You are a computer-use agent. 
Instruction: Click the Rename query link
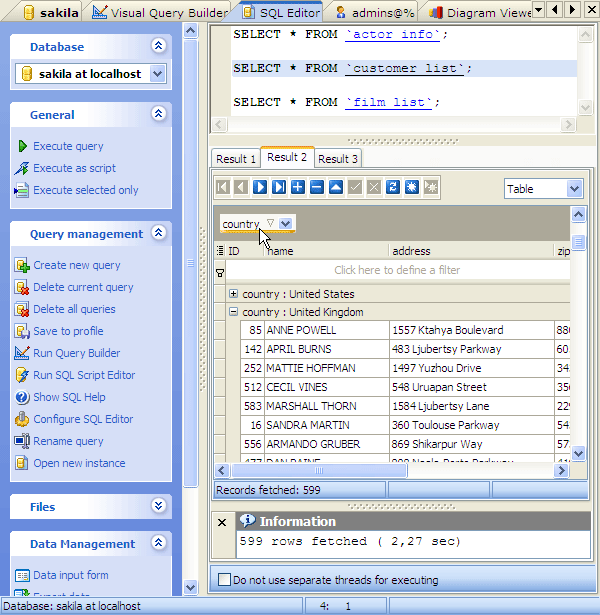coord(68,441)
